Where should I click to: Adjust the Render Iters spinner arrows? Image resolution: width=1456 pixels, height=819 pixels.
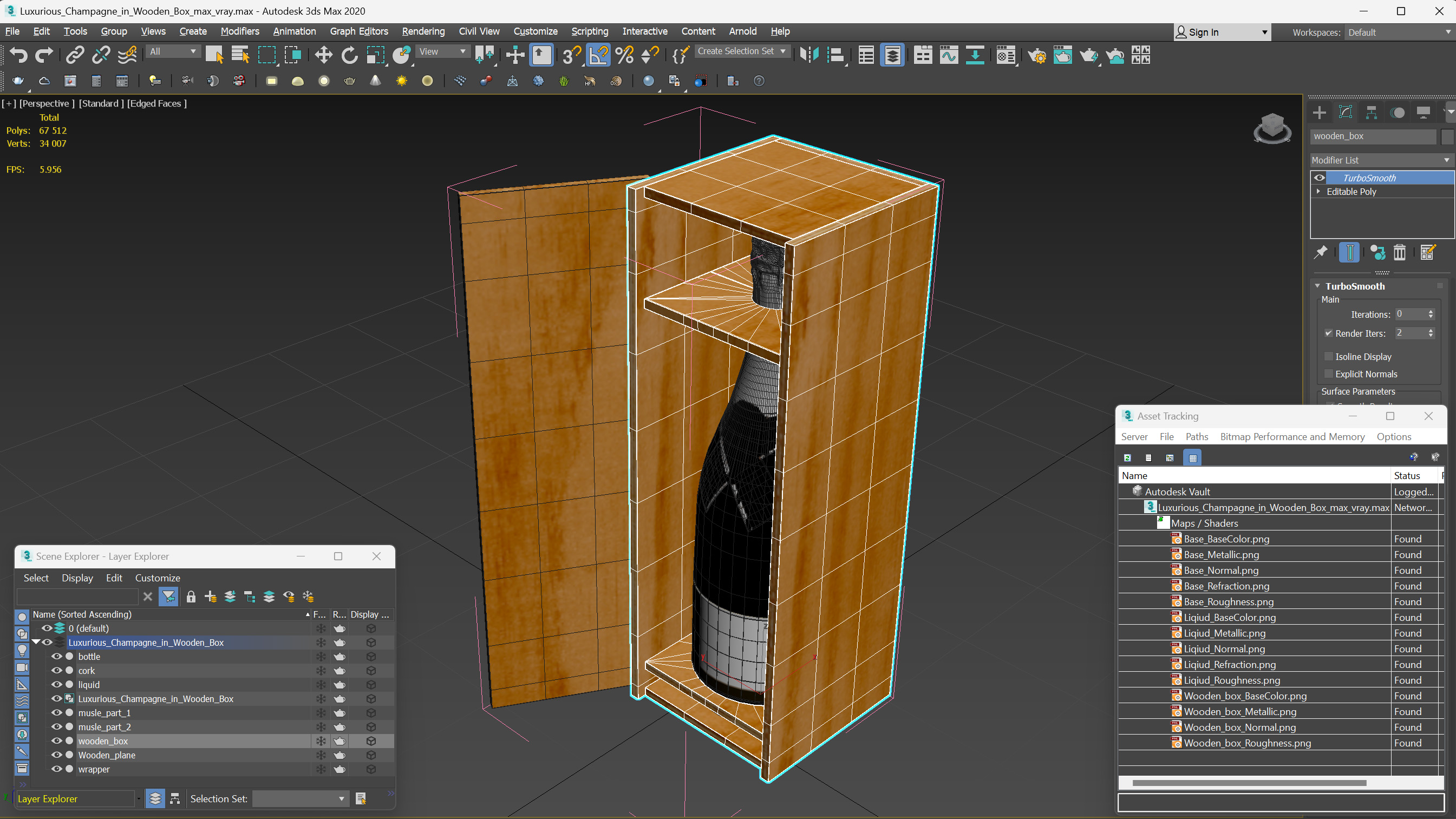point(1431,333)
